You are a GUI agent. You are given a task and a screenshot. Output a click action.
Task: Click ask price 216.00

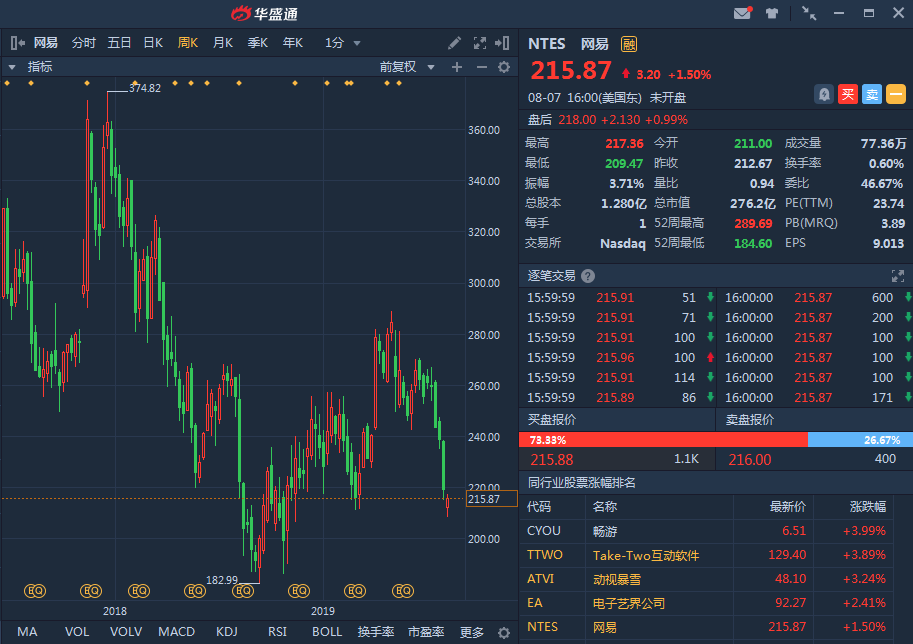(750, 460)
